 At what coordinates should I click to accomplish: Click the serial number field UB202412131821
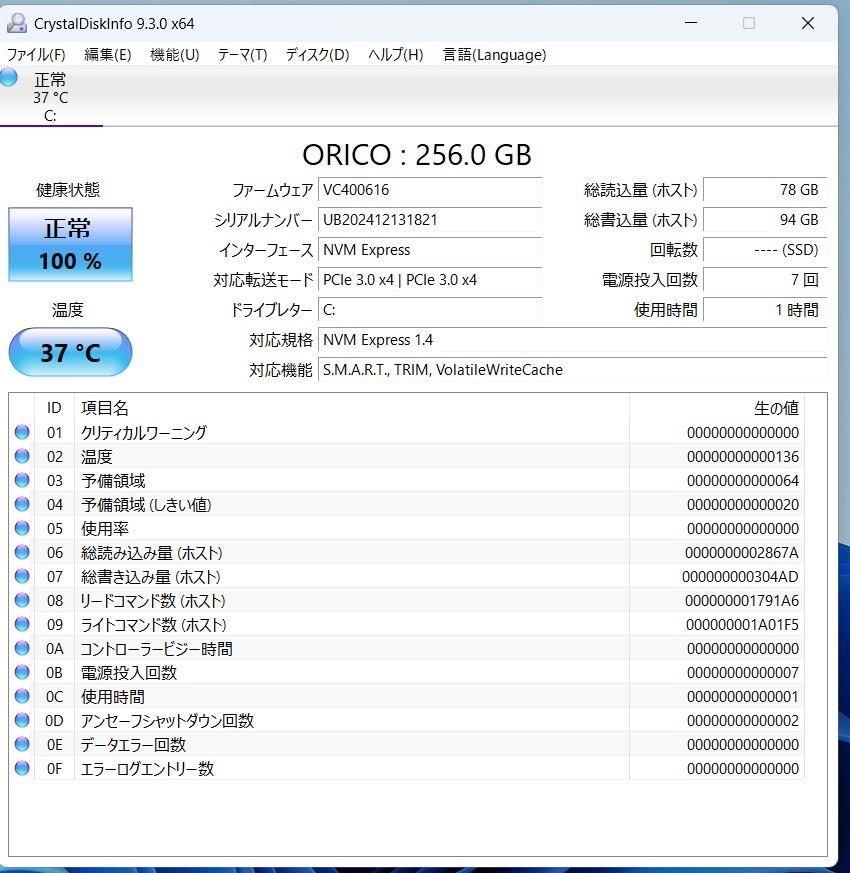coord(430,220)
